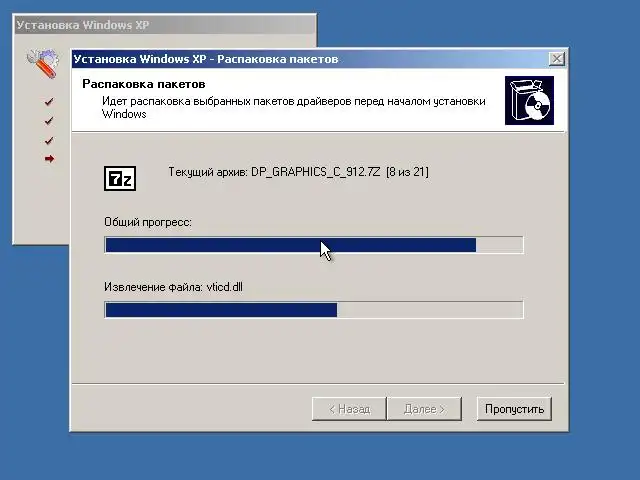
Task: Click the disabled Далее button
Action: (x=424, y=409)
